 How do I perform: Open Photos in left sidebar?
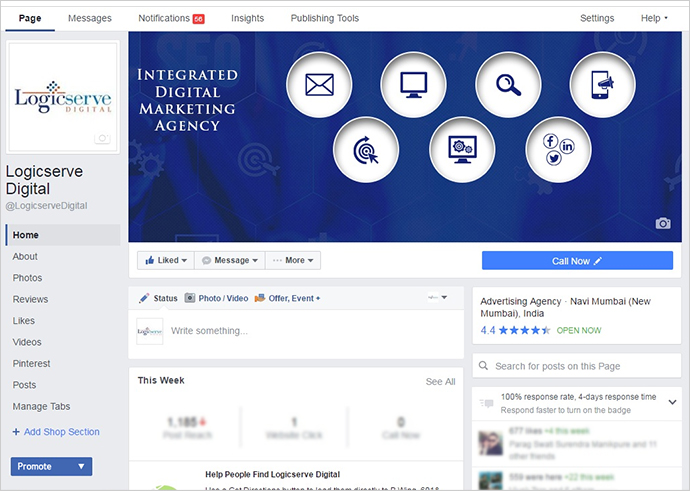coord(27,278)
